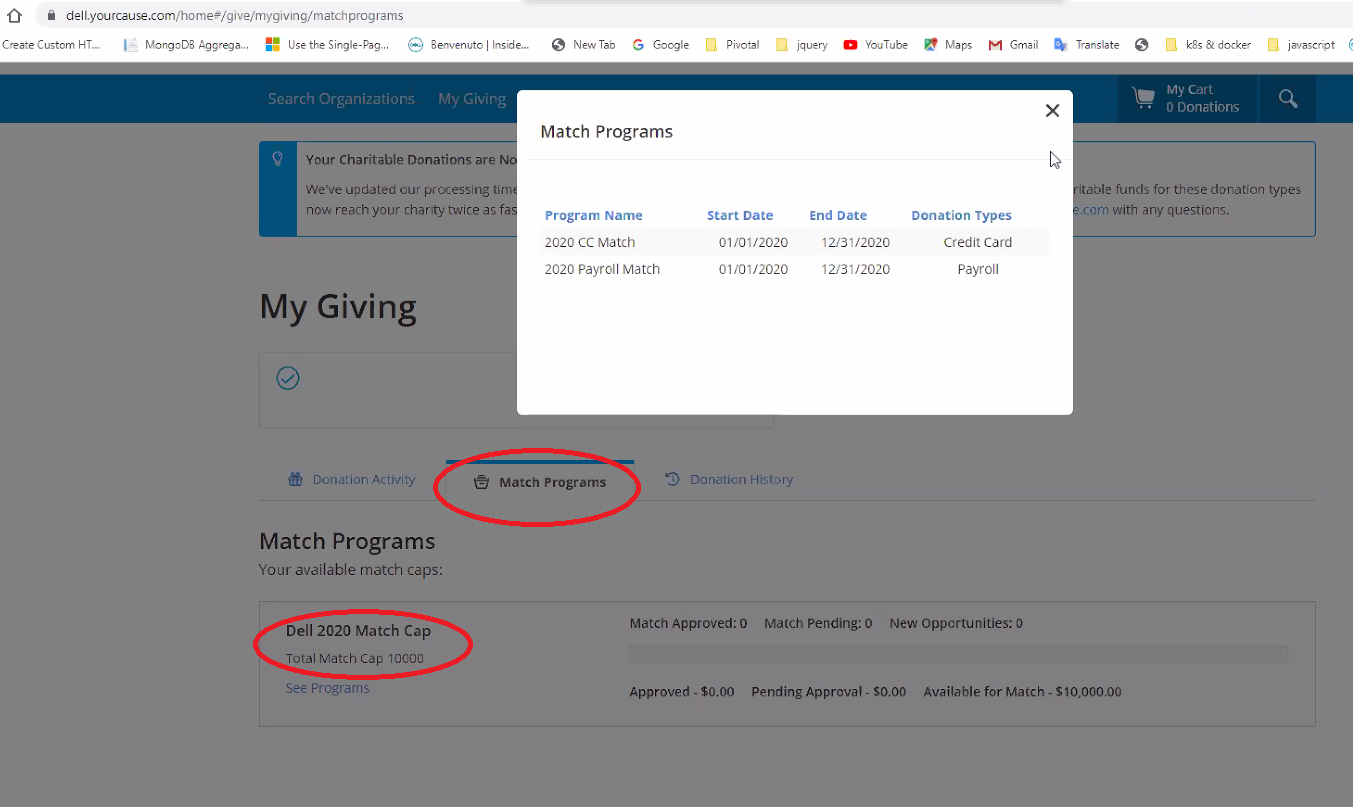Image resolution: width=1353 pixels, height=807 pixels.
Task: Click the gift icon beside Donation Activity
Action: tap(295, 479)
